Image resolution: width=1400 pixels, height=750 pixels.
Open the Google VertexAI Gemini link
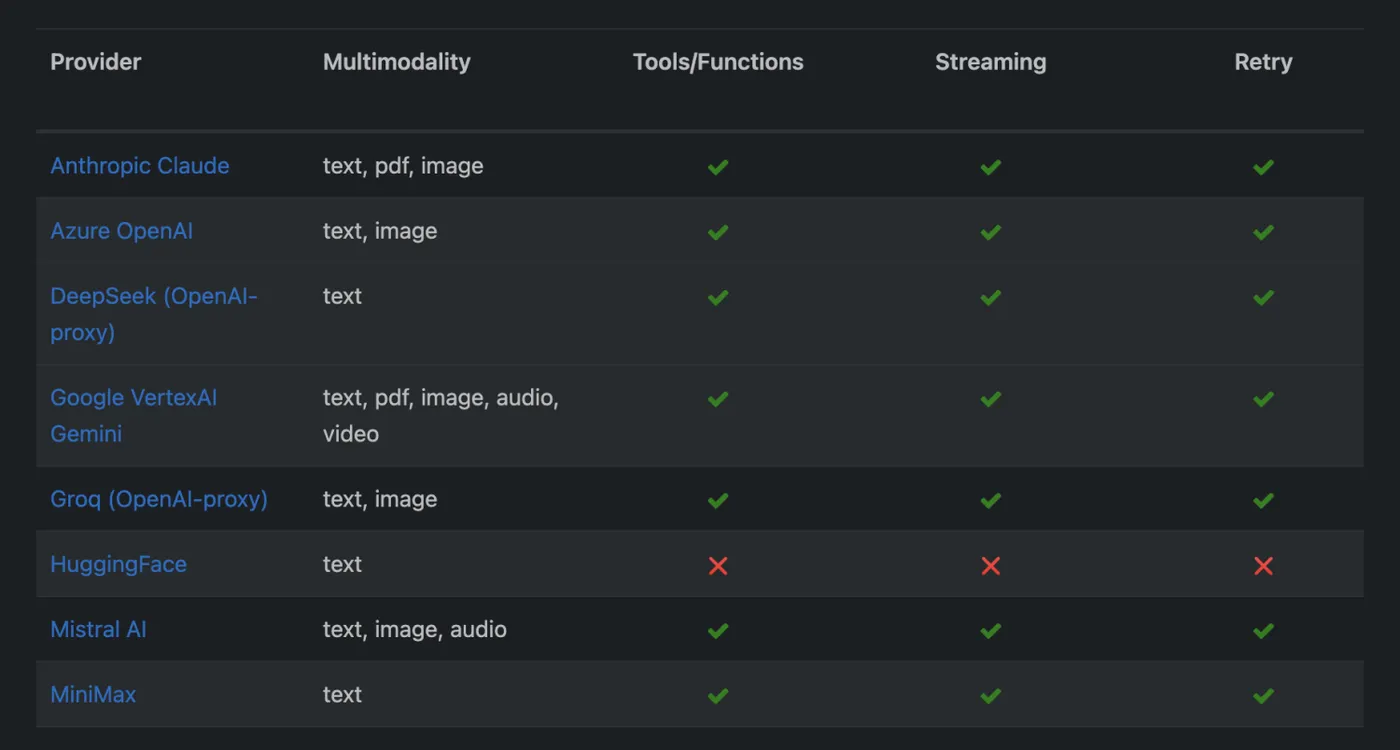(x=134, y=398)
